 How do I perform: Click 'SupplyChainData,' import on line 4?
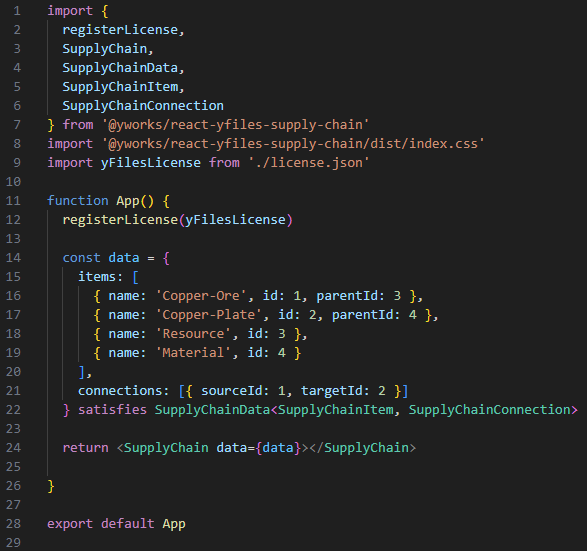tap(124, 68)
